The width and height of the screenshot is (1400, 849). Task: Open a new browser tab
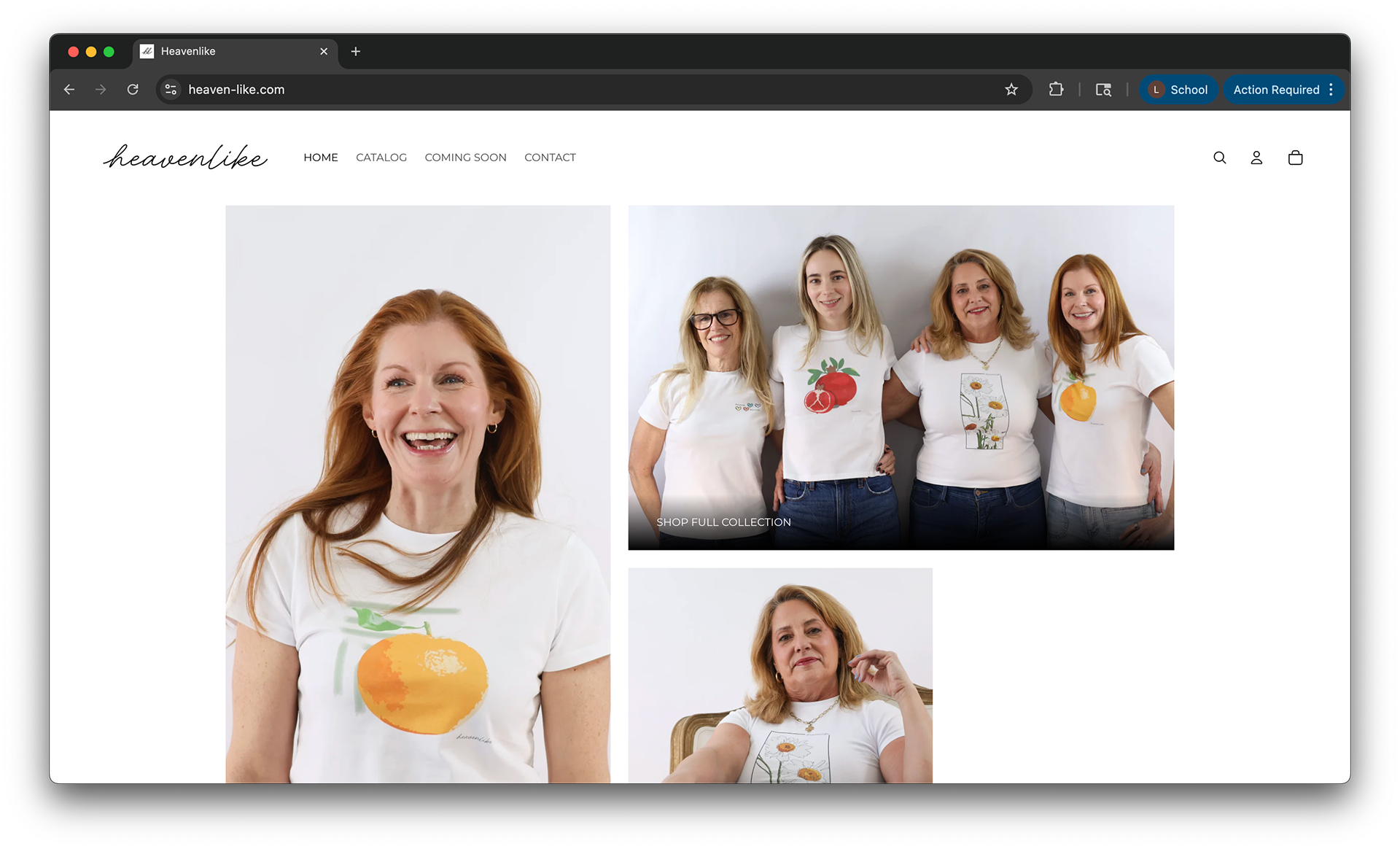click(356, 51)
